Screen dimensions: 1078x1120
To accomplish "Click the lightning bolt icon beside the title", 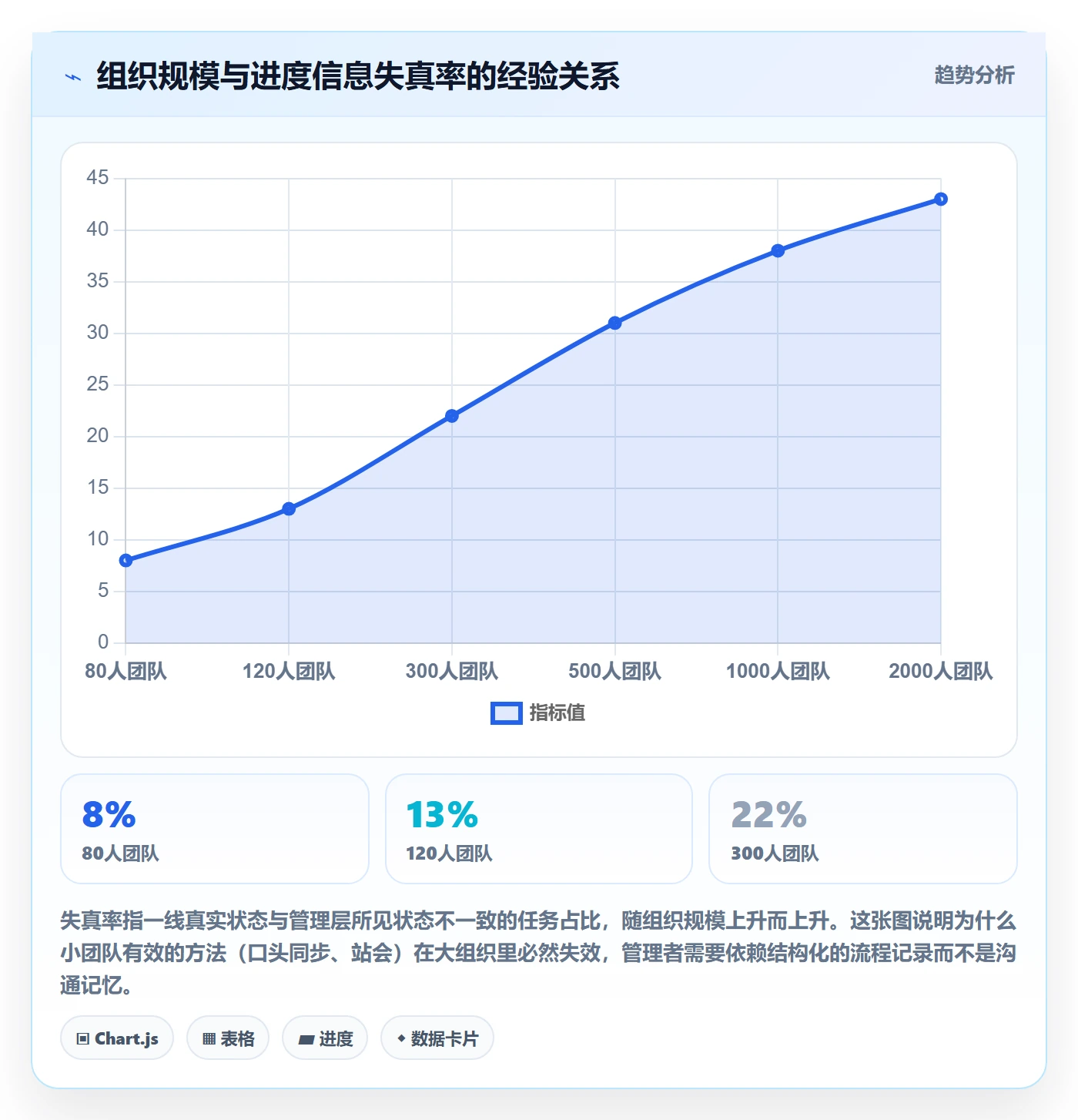I will click(73, 77).
